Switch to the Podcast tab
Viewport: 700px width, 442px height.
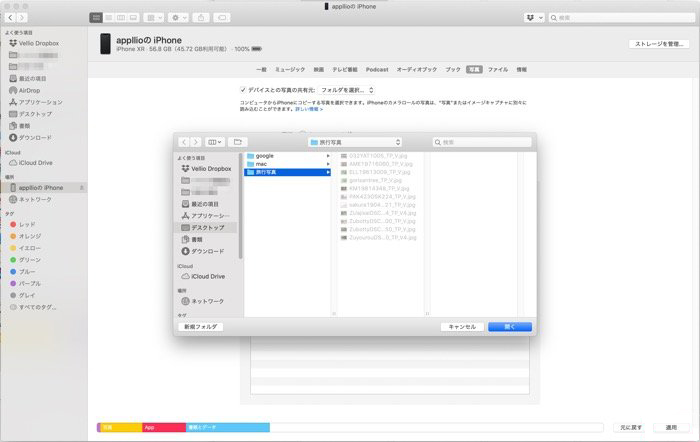(x=377, y=70)
